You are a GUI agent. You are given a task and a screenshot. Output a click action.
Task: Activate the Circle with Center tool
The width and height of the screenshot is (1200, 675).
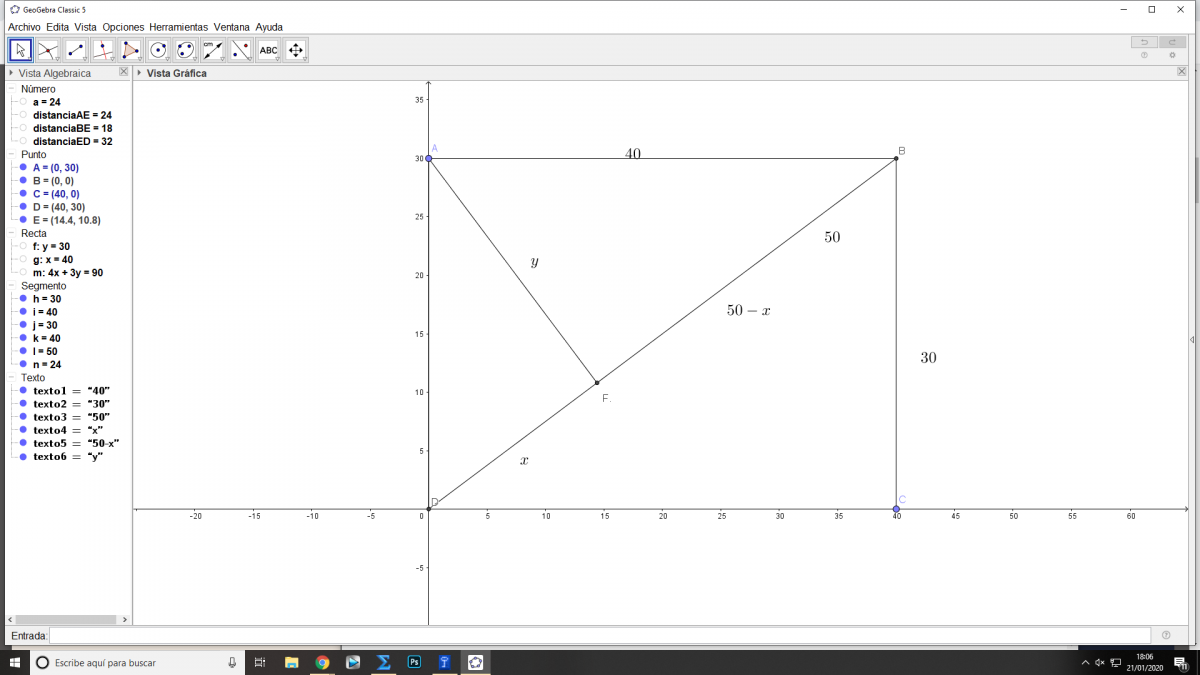coord(158,50)
